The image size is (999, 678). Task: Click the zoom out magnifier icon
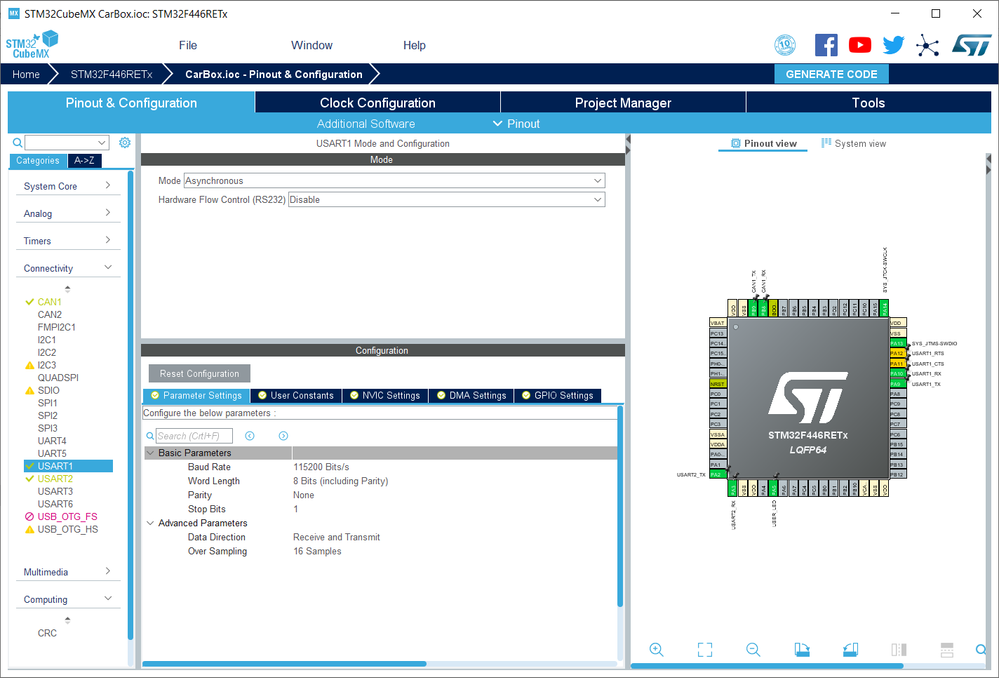click(753, 650)
